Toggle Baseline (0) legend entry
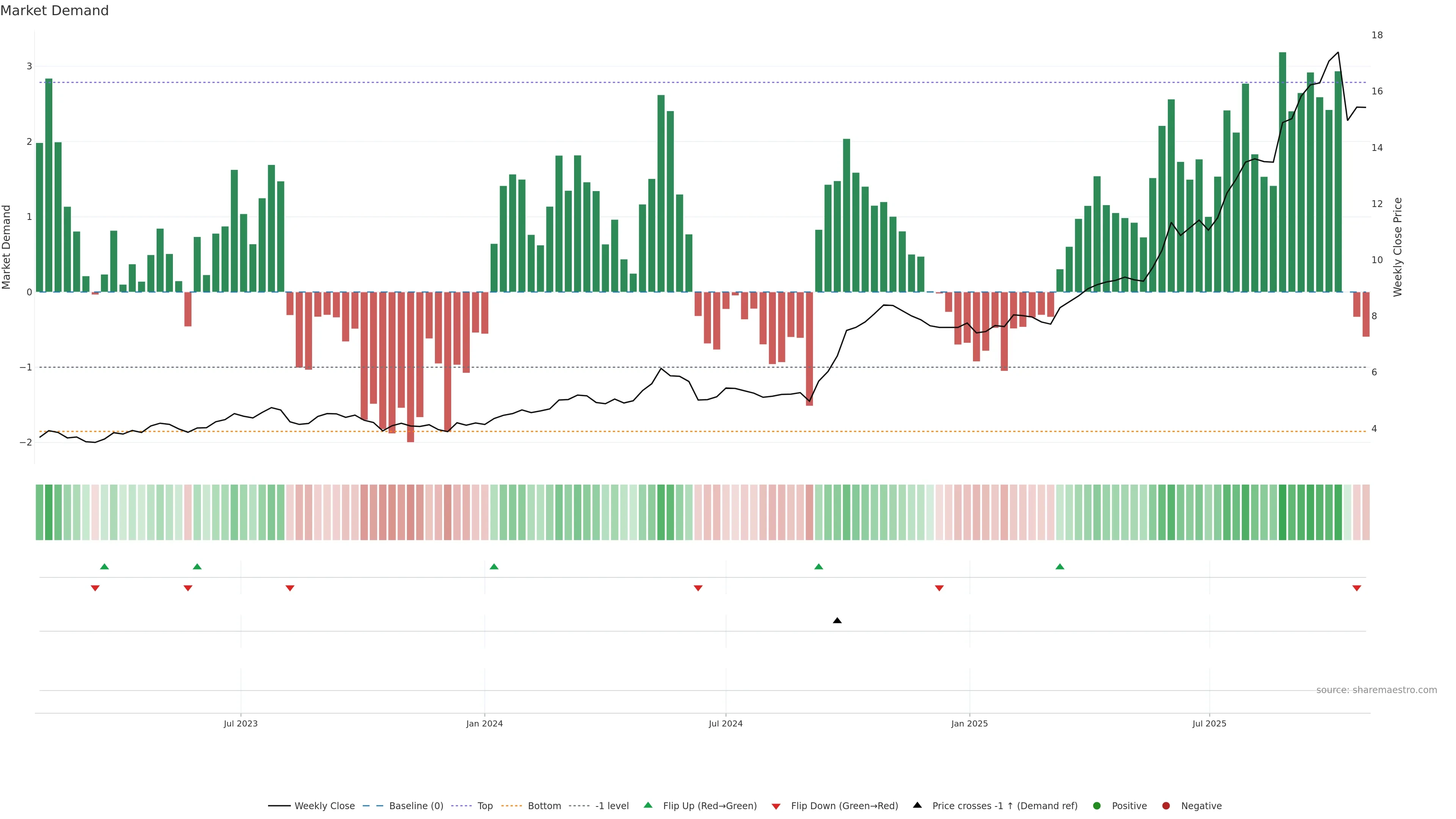The image size is (1456, 819). coord(416,806)
